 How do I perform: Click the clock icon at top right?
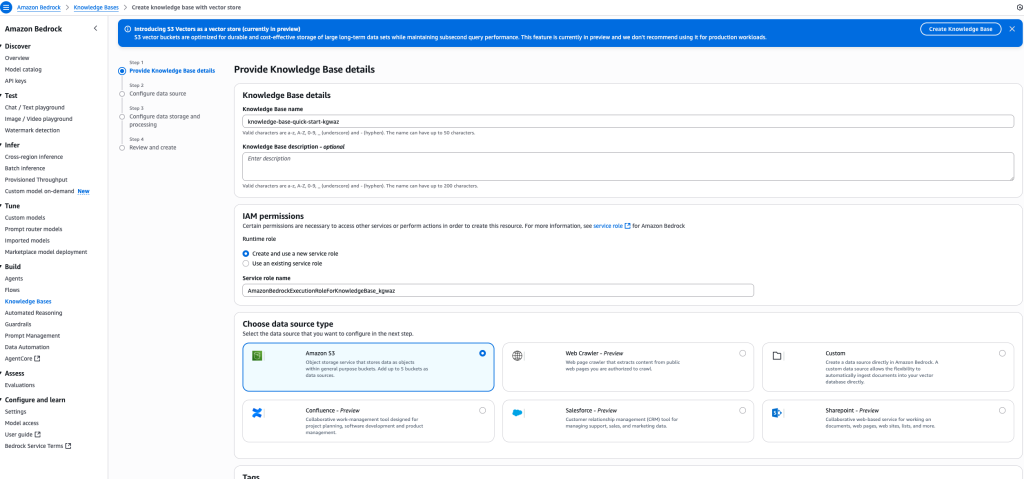click(1019, 7)
